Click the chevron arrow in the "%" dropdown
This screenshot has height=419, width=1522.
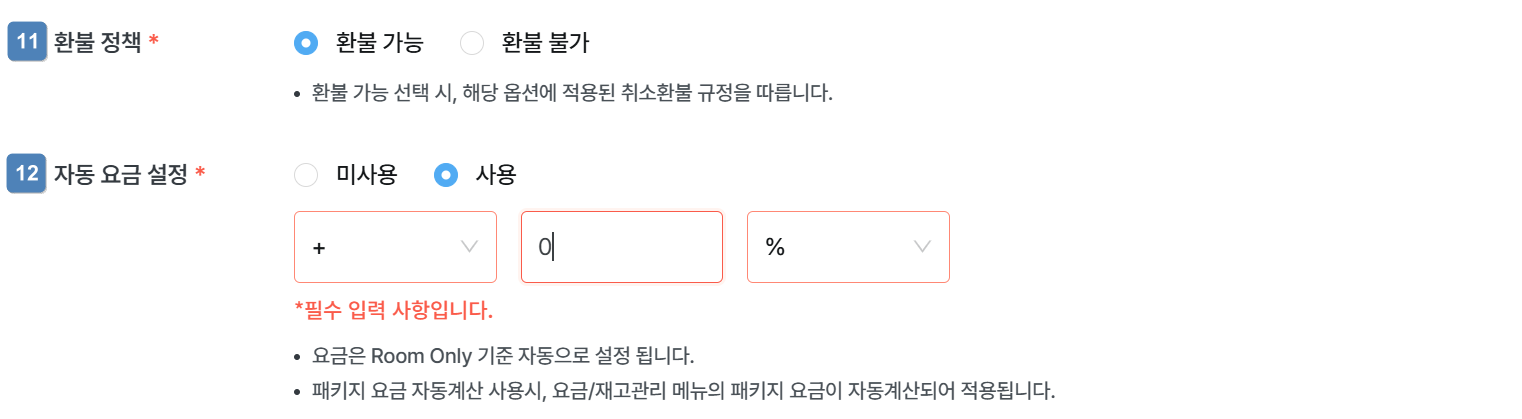click(x=921, y=247)
